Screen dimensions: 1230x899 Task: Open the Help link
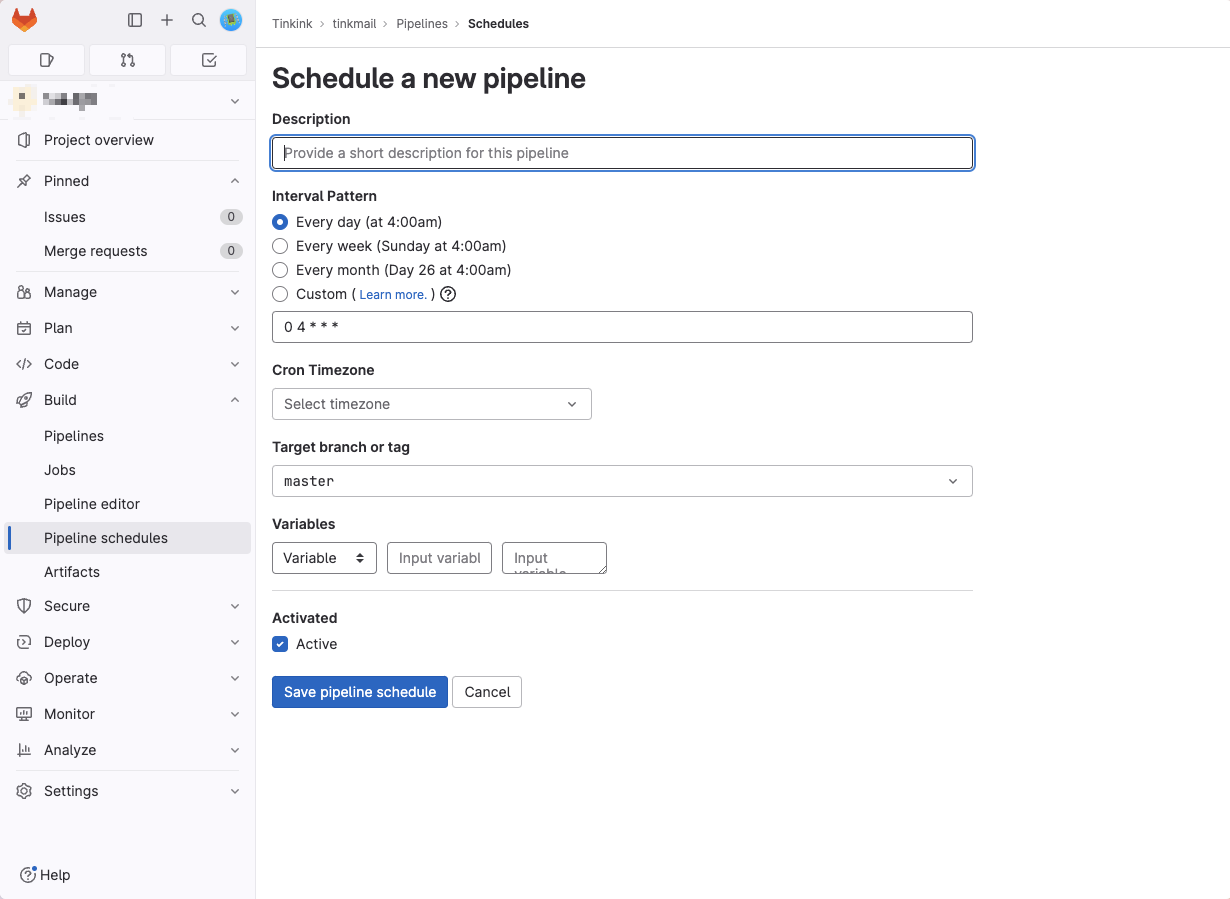[x=46, y=875]
